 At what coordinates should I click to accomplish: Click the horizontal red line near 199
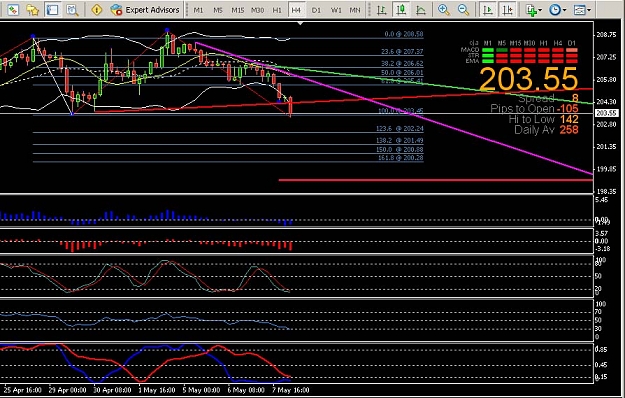pyautogui.click(x=436, y=180)
